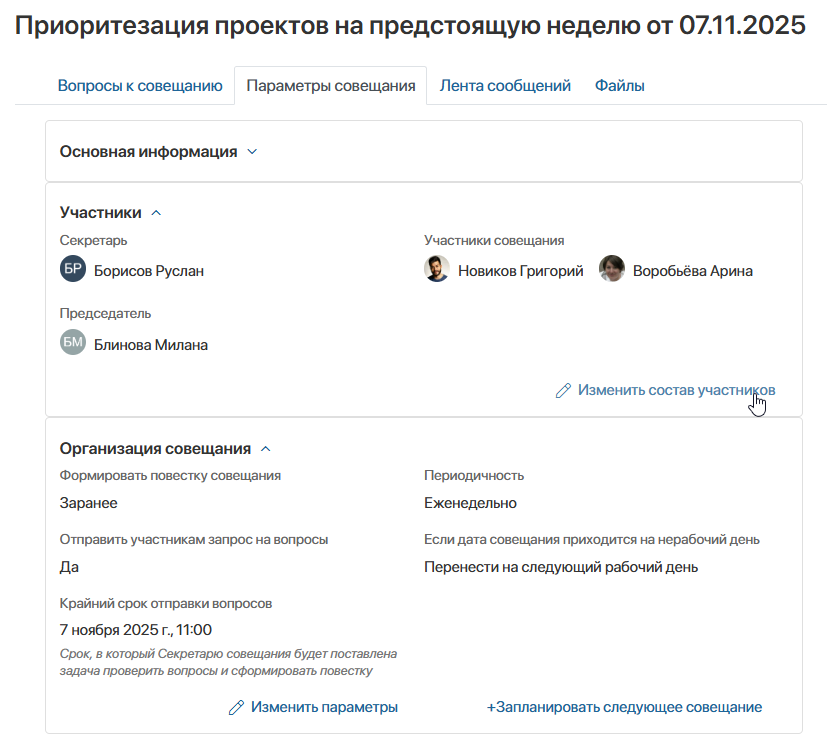Collapse the 'Организация совещания' section
The width and height of the screenshot is (827, 734).
[265, 448]
